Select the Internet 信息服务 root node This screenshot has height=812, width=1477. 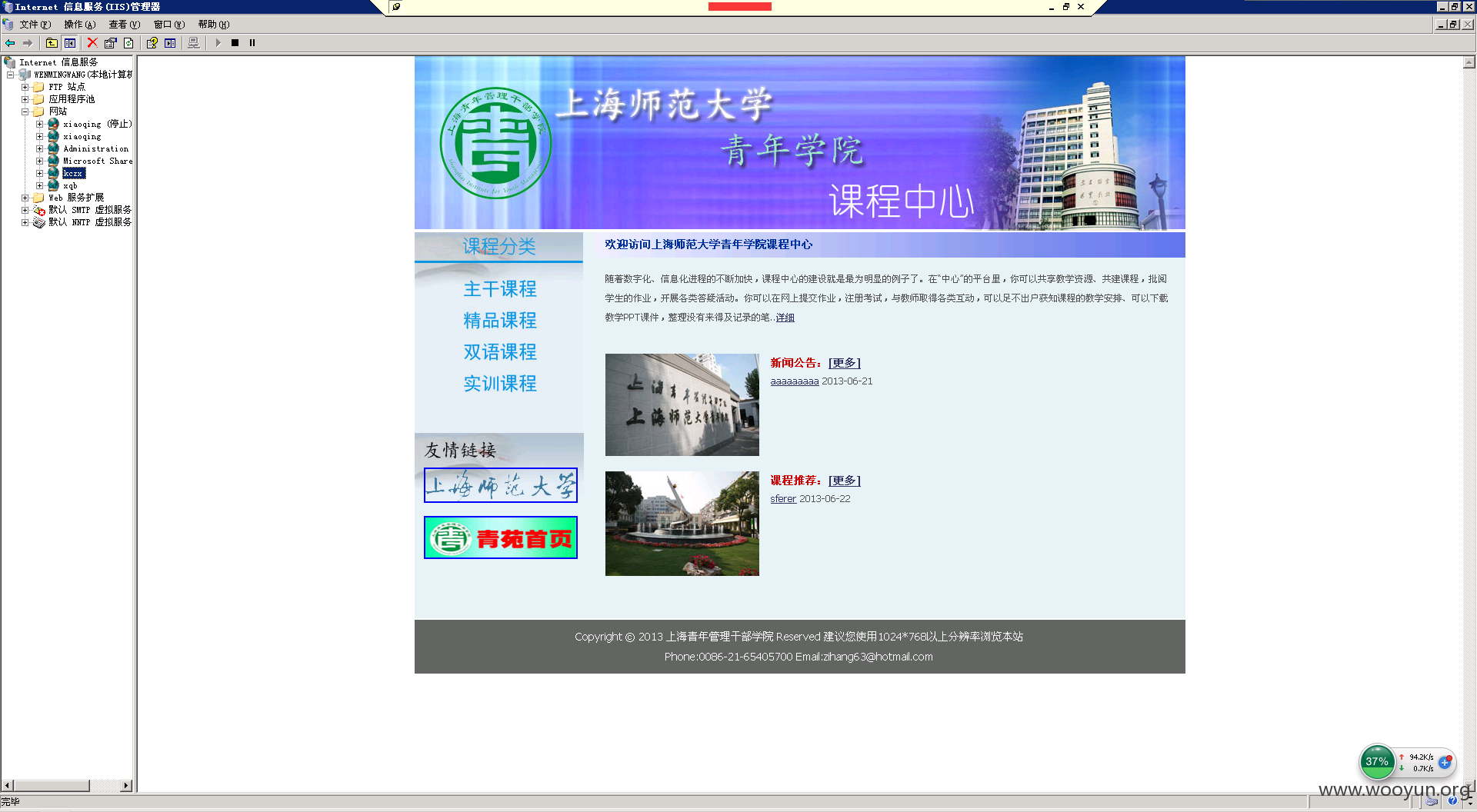pyautogui.click(x=58, y=62)
